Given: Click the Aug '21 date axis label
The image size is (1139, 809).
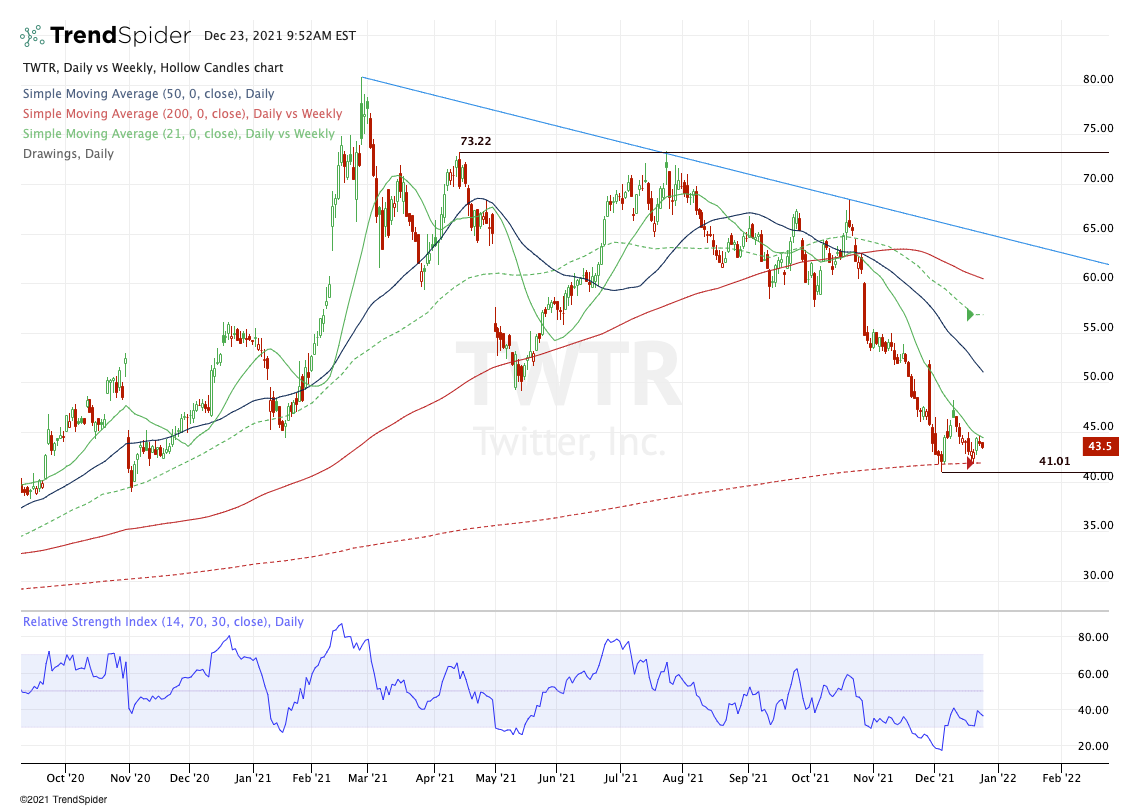Looking at the screenshot, I should coord(684,778).
